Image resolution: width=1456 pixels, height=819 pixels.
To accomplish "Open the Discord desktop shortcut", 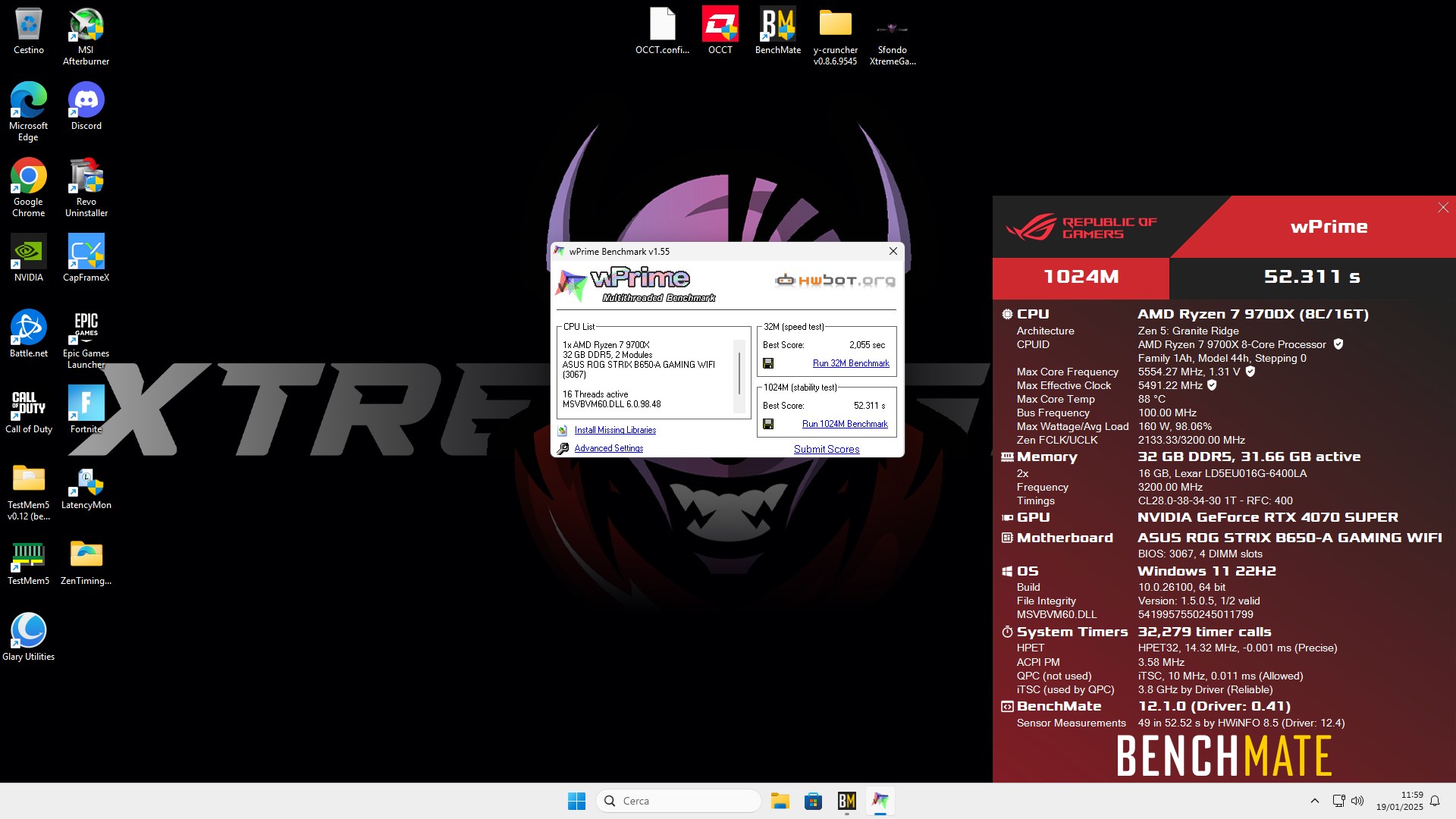I will (x=86, y=107).
